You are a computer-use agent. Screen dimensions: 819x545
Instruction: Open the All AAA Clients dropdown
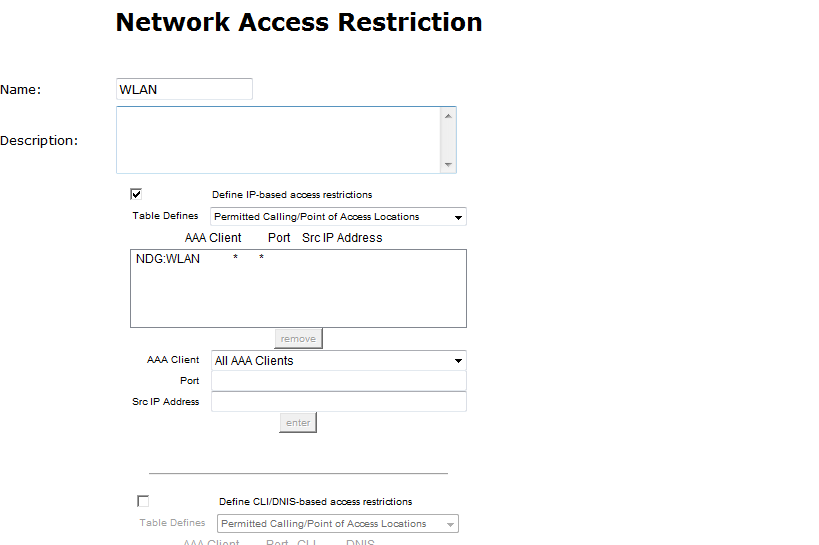(338, 361)
